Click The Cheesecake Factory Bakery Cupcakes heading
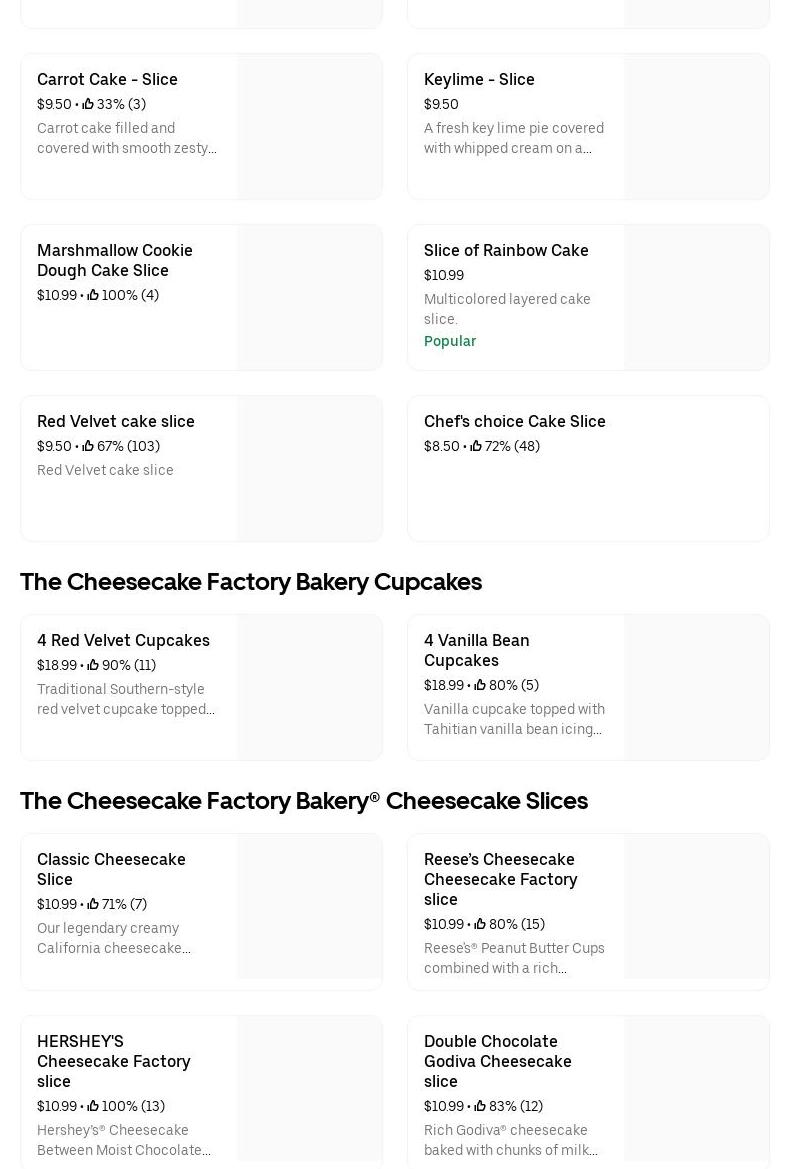 251,581
